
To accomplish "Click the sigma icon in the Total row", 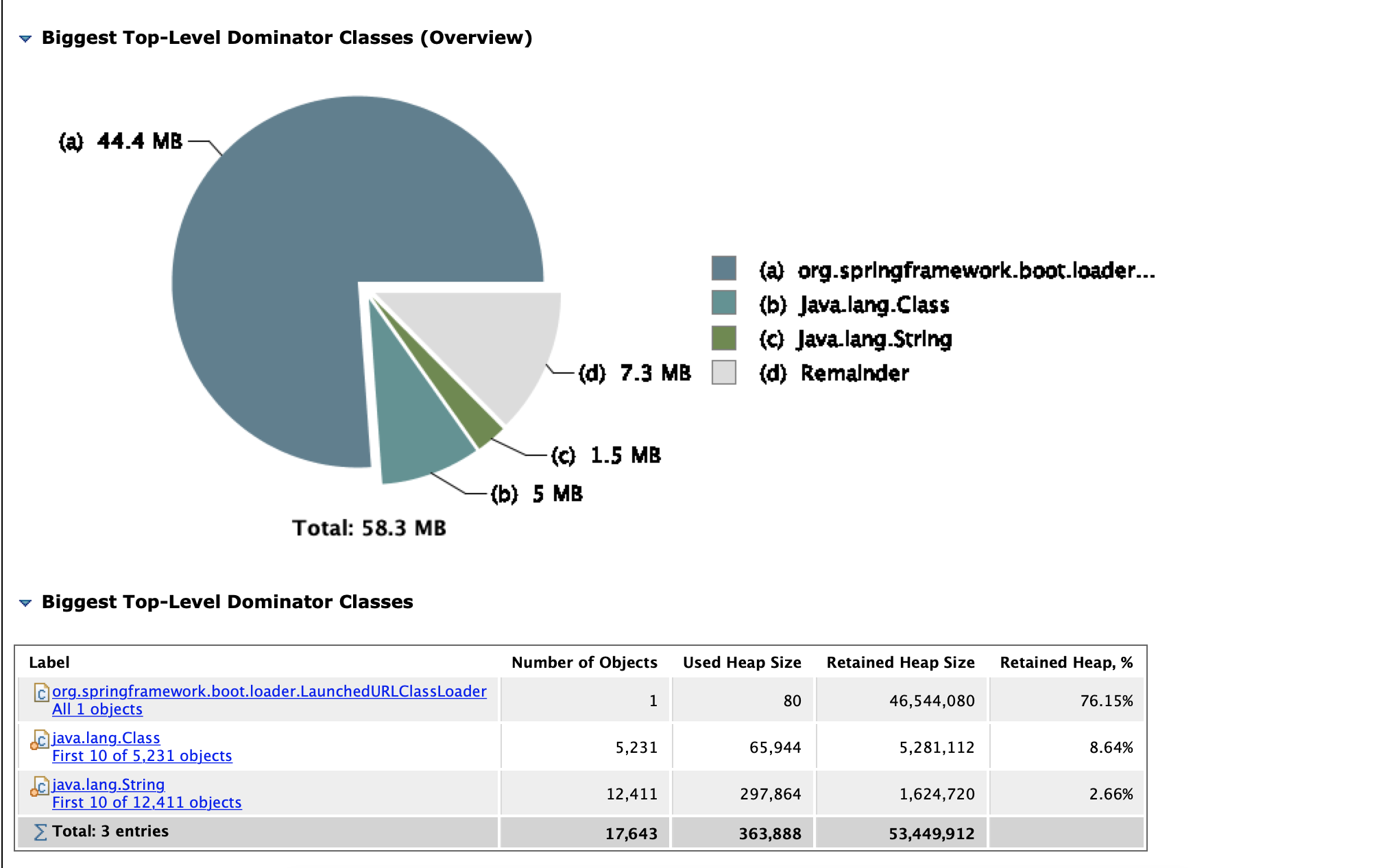I will pyautogui.click(x=40, y=832).
